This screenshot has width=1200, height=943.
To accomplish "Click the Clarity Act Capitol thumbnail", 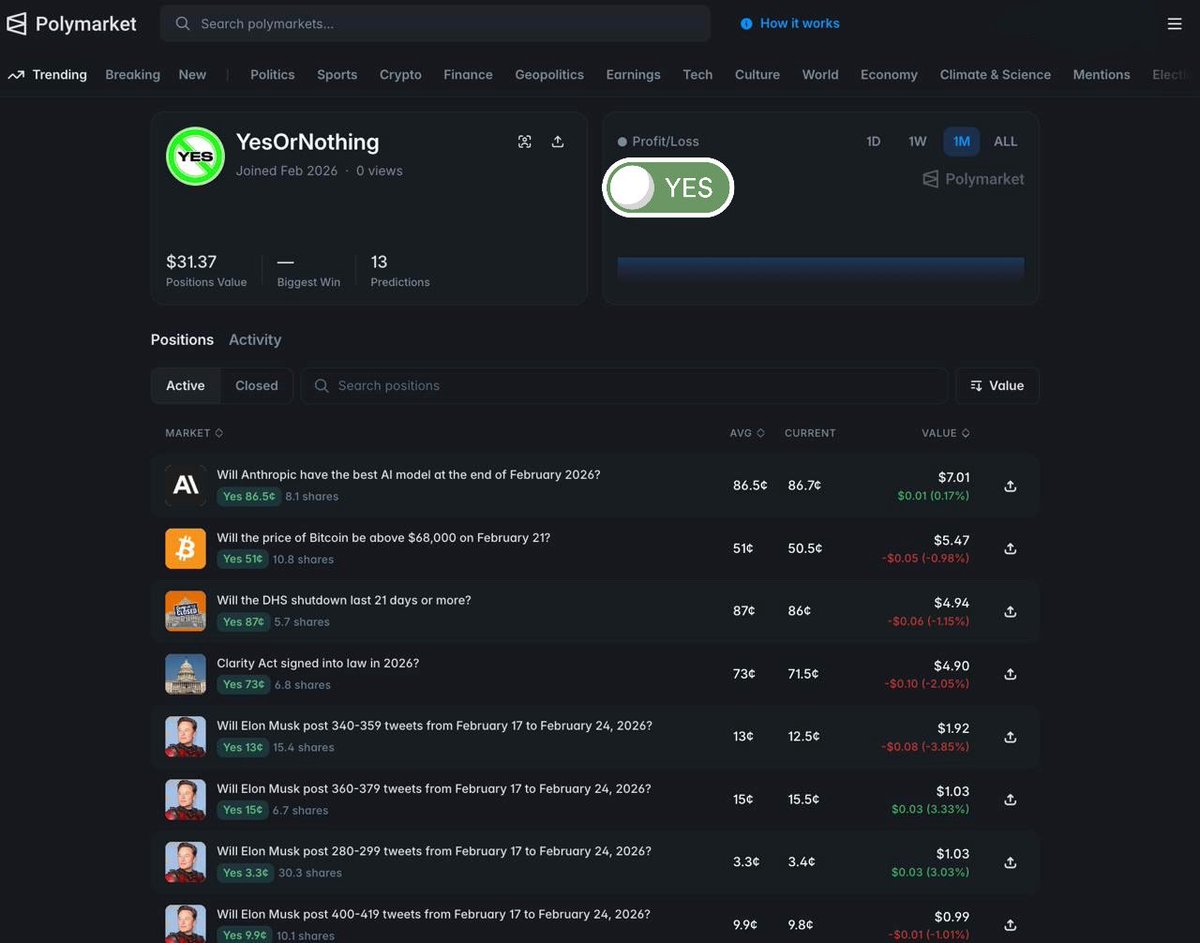I will pos(185,674).
